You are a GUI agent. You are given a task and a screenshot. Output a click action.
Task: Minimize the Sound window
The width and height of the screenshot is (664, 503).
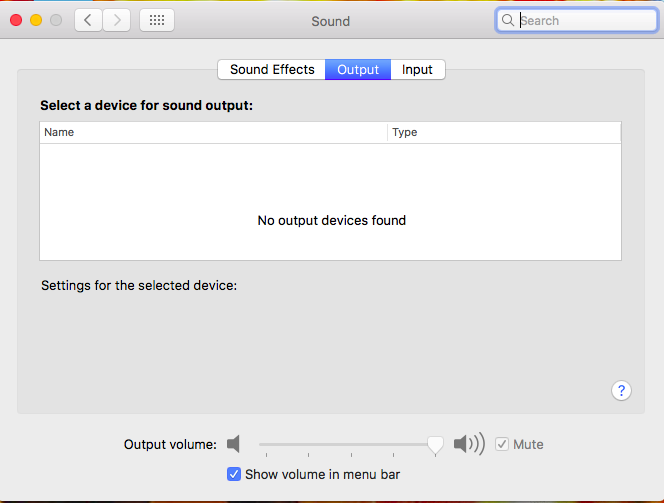click(36, 20)
